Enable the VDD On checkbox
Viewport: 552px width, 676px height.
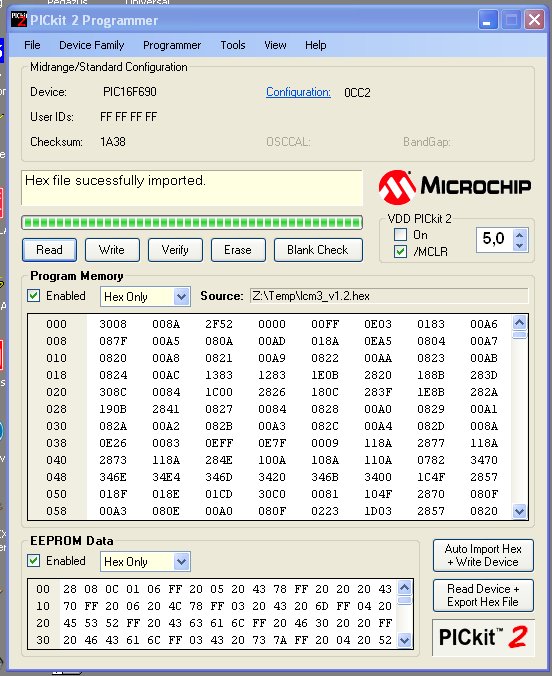tap(400, 235)
